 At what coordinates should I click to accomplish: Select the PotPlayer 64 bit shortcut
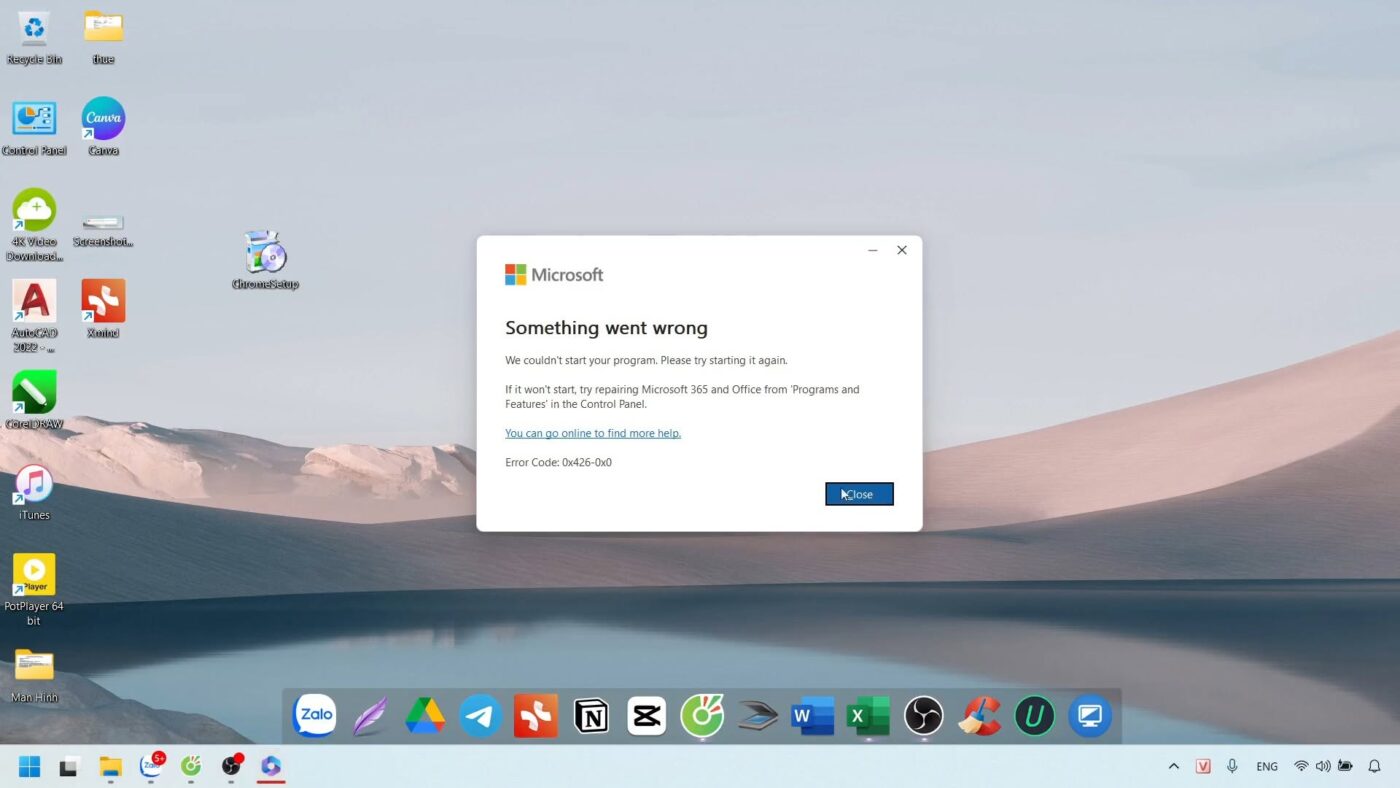point(34,590)
